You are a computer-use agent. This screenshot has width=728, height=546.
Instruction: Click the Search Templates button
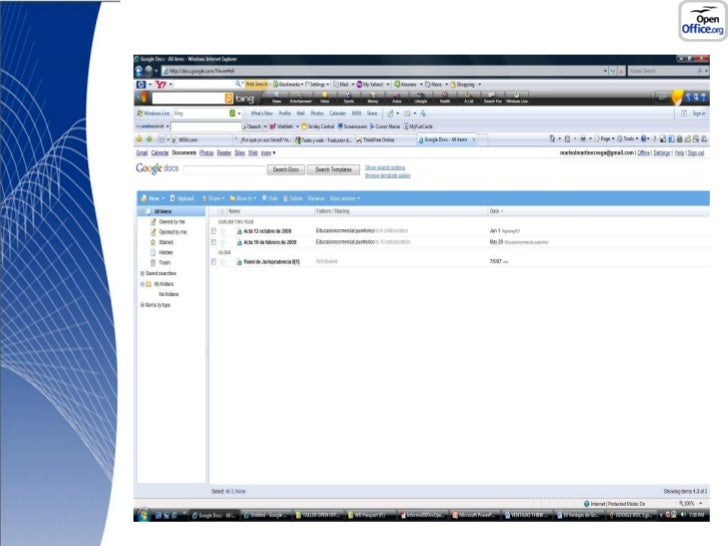click(x=333, y=170)
